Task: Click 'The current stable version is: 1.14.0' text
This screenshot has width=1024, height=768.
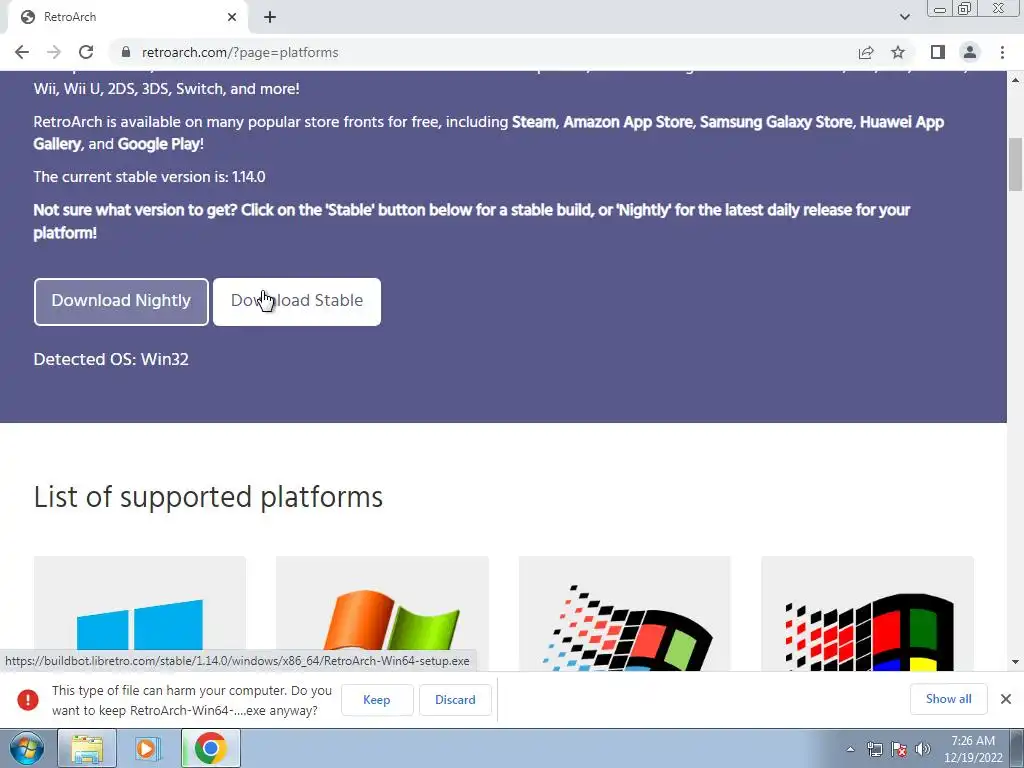Action: (x=150, y=177)
